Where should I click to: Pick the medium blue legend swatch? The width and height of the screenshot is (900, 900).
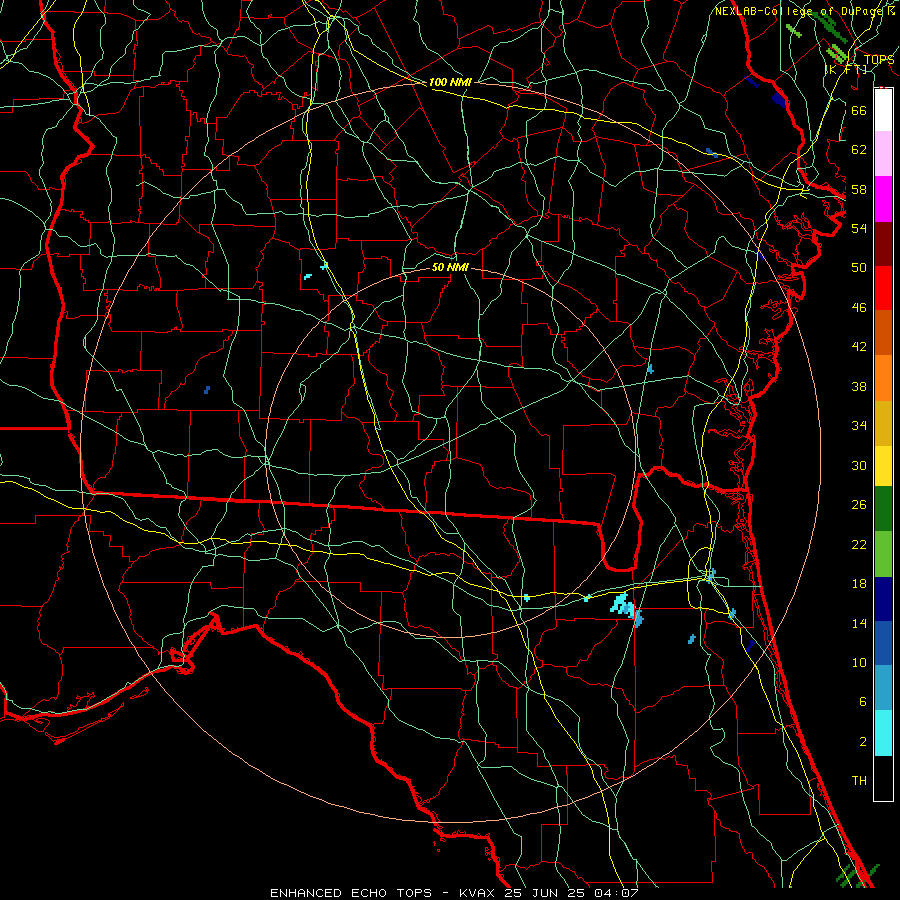point(883,643)
